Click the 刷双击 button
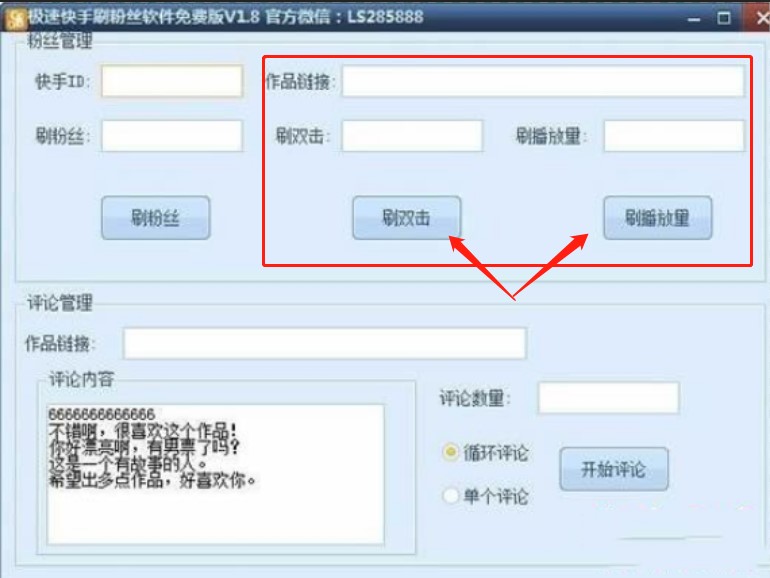 [x=407, y=218]
